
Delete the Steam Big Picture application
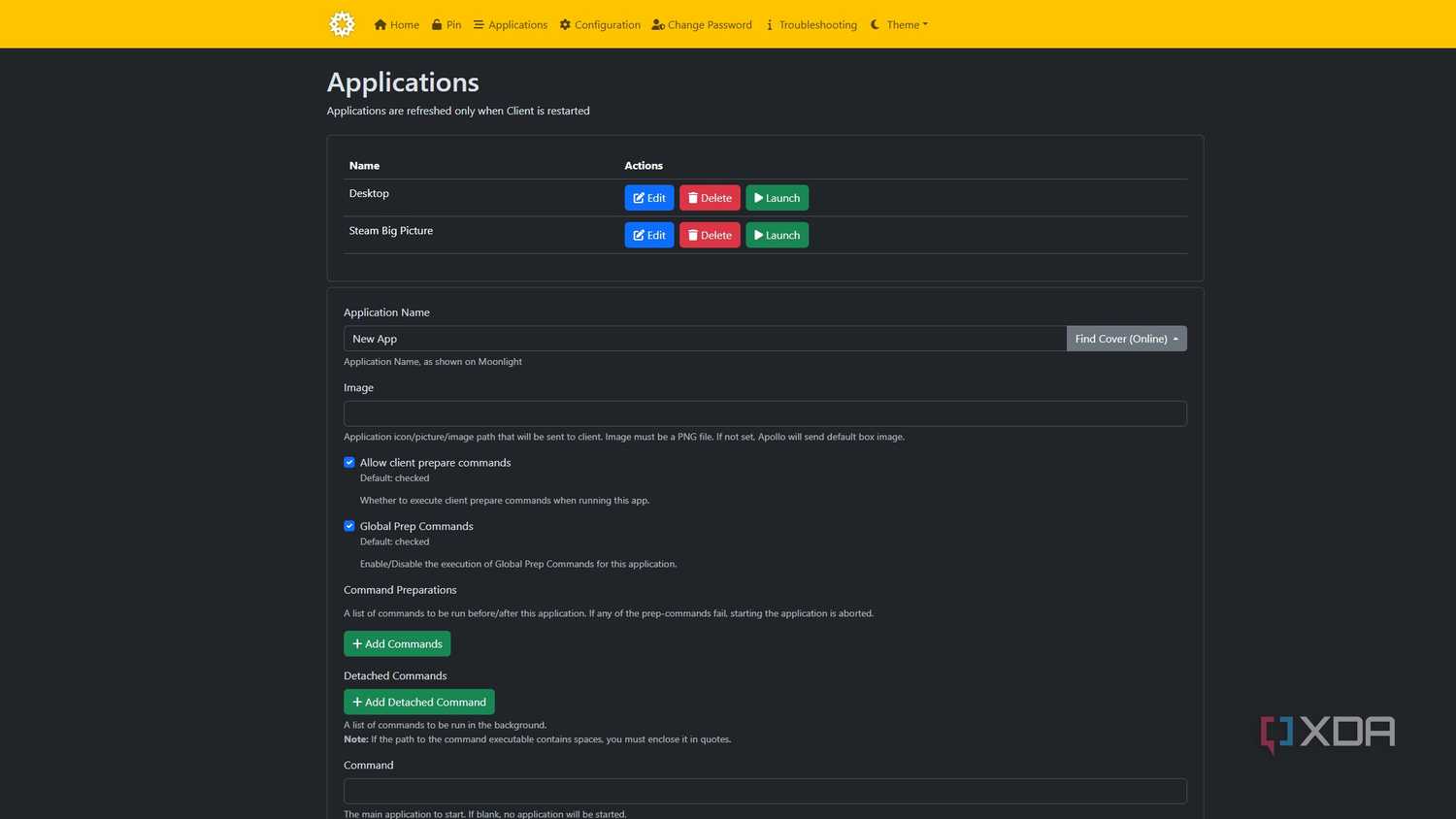point(710,235)
